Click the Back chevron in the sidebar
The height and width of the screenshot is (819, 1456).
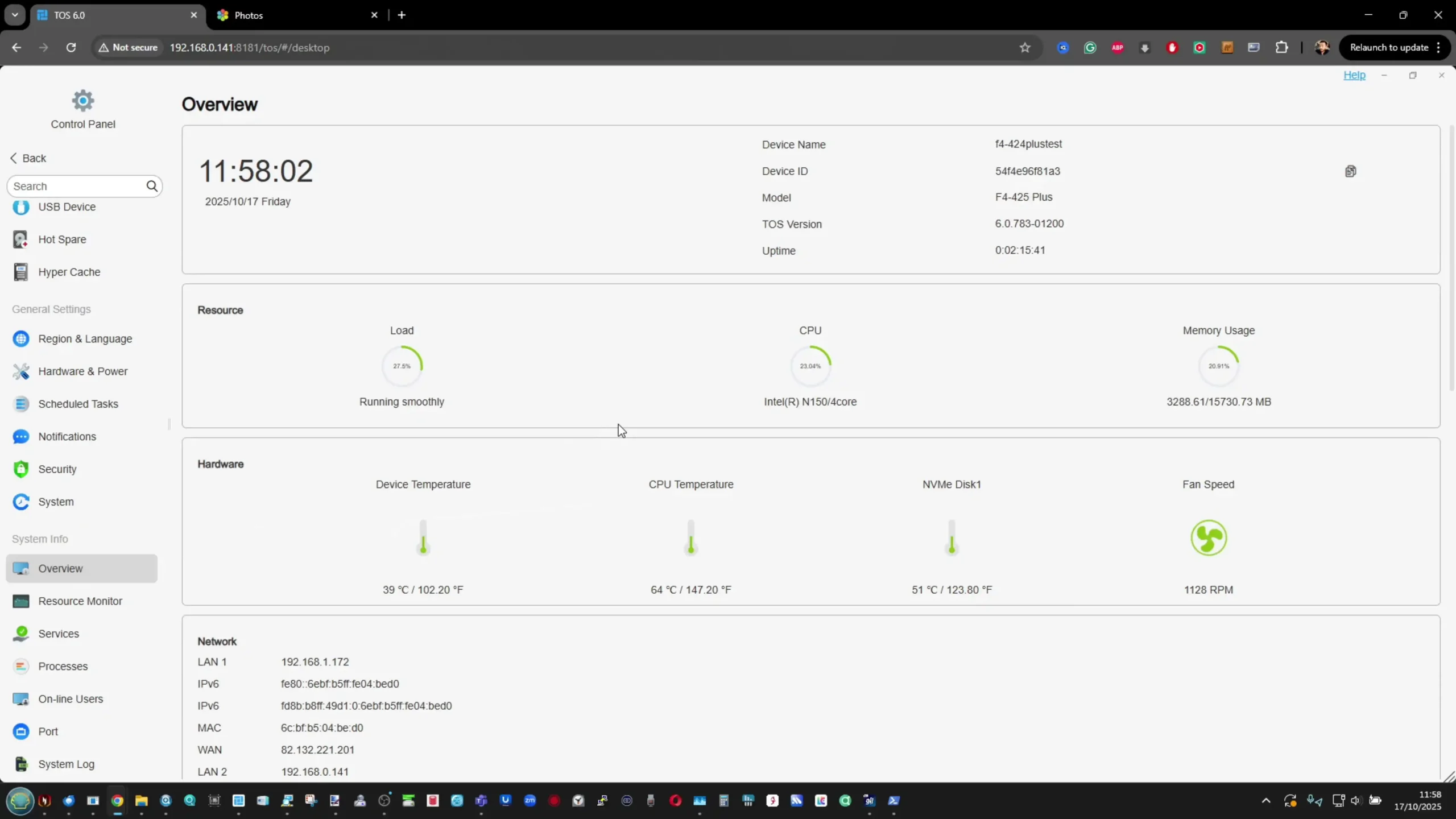coord(14,158)
